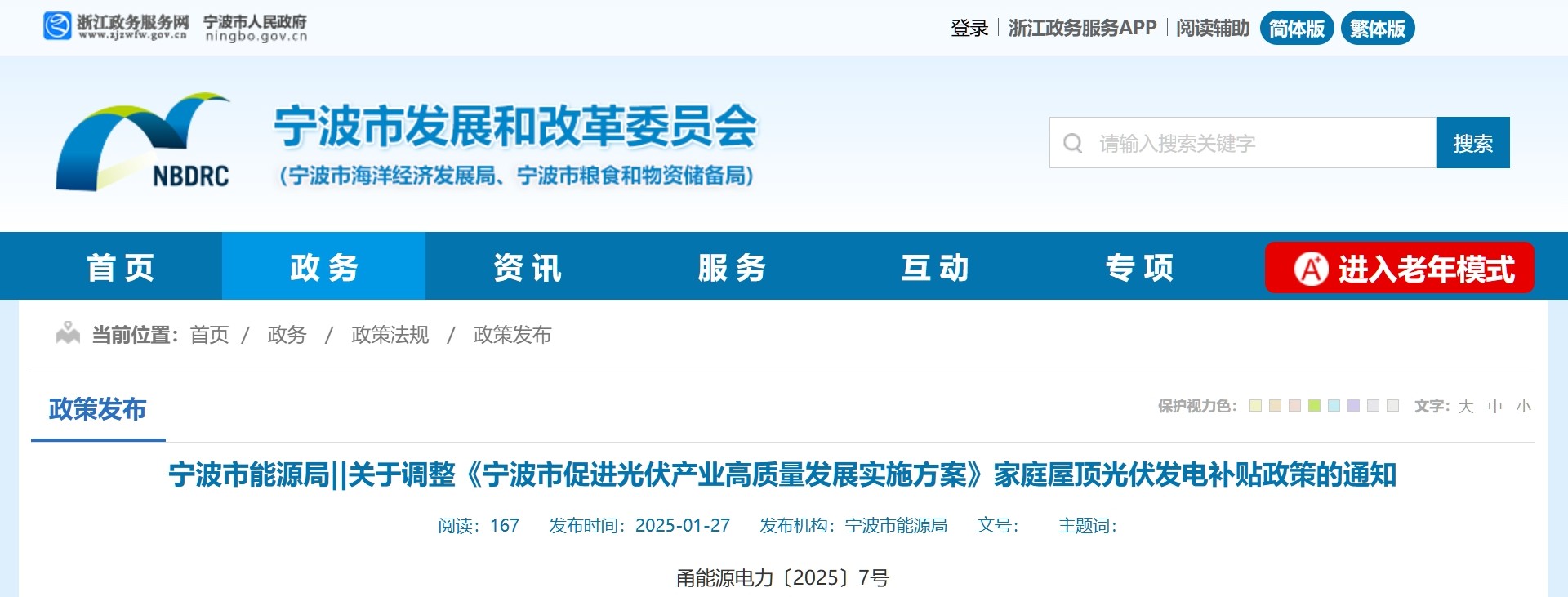Pick the bright green eye-protection color swatch

(1314, 406)
